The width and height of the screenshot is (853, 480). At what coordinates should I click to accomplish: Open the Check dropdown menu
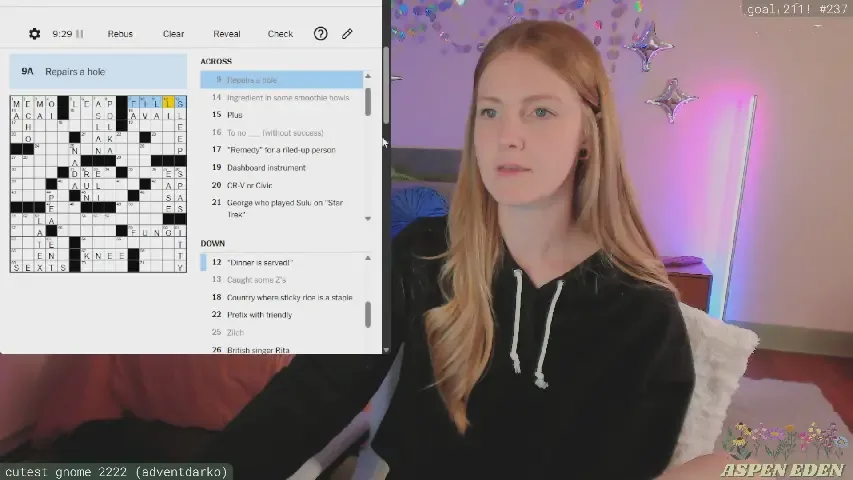click(x=280, y=34)
